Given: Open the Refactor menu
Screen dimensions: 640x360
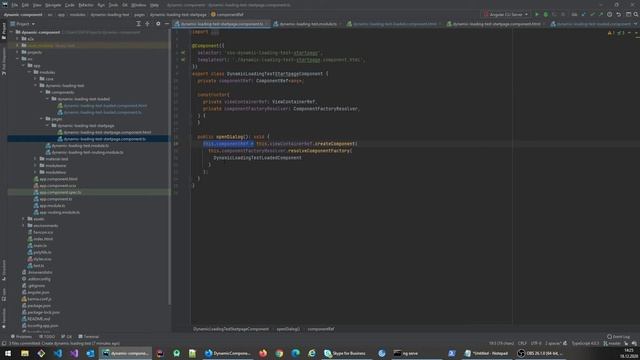Looking at the screenshot, I should (86, 5).
